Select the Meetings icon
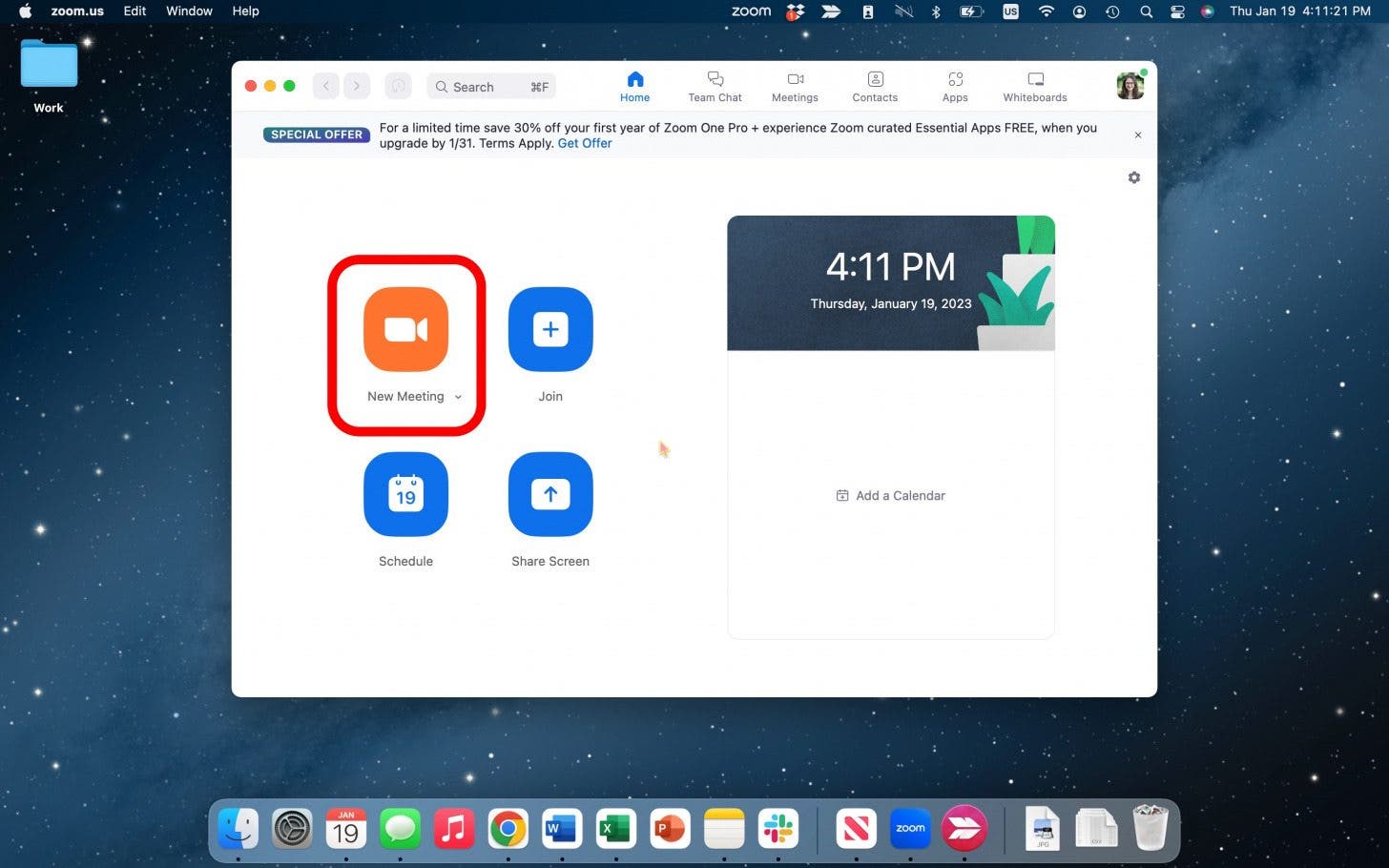 (795, 86)
